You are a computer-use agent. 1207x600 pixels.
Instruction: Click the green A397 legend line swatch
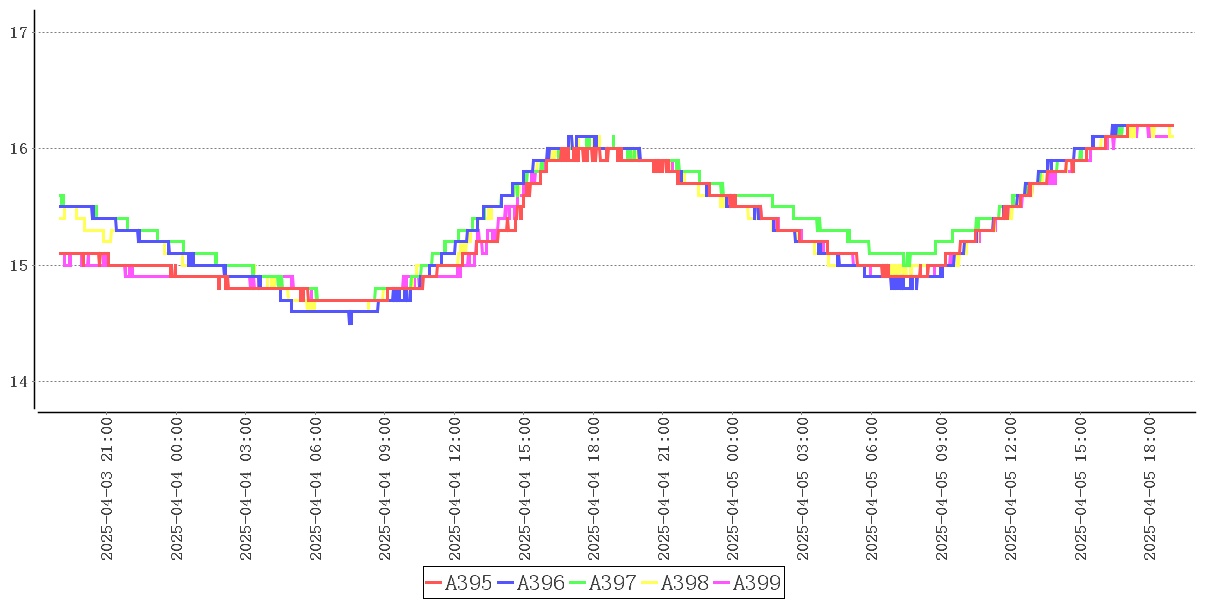(578, 583)
